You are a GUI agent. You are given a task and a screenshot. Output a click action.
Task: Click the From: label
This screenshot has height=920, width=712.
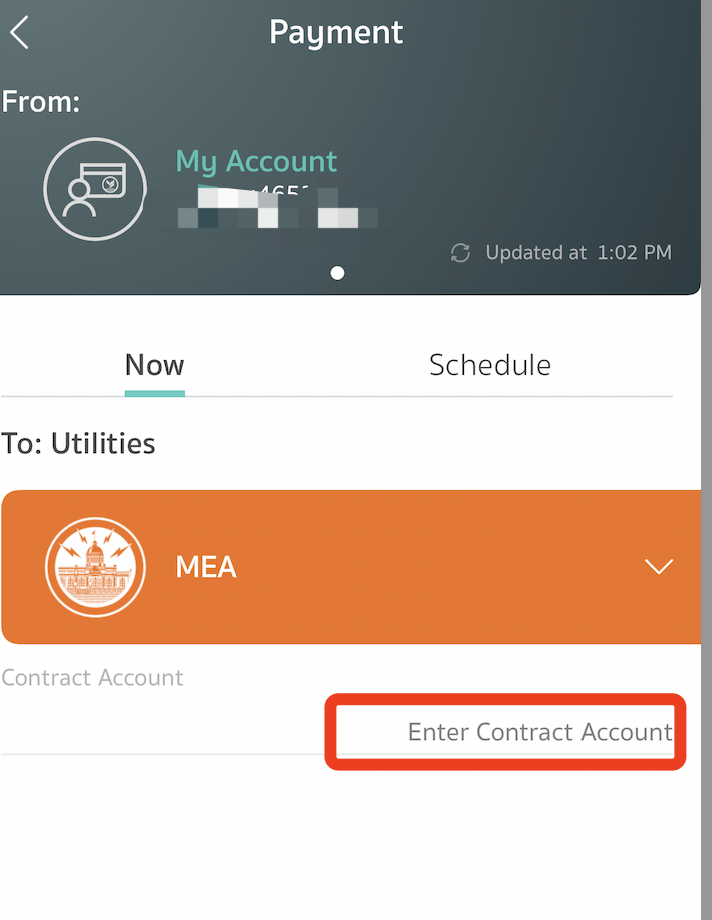(x=41, y=101)
